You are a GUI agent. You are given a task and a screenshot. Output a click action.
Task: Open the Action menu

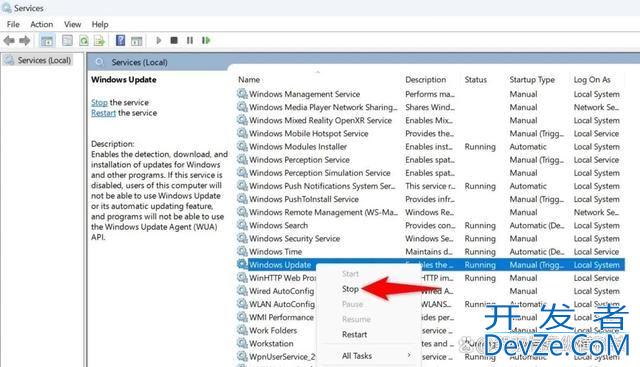(42, 24)
